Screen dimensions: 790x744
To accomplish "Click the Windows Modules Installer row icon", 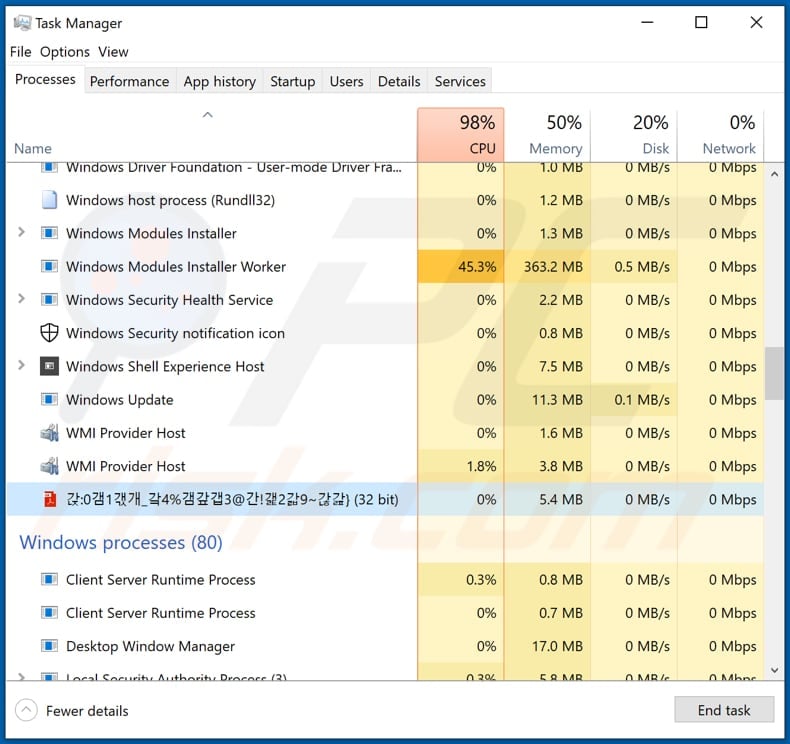I will coord(49,233).
